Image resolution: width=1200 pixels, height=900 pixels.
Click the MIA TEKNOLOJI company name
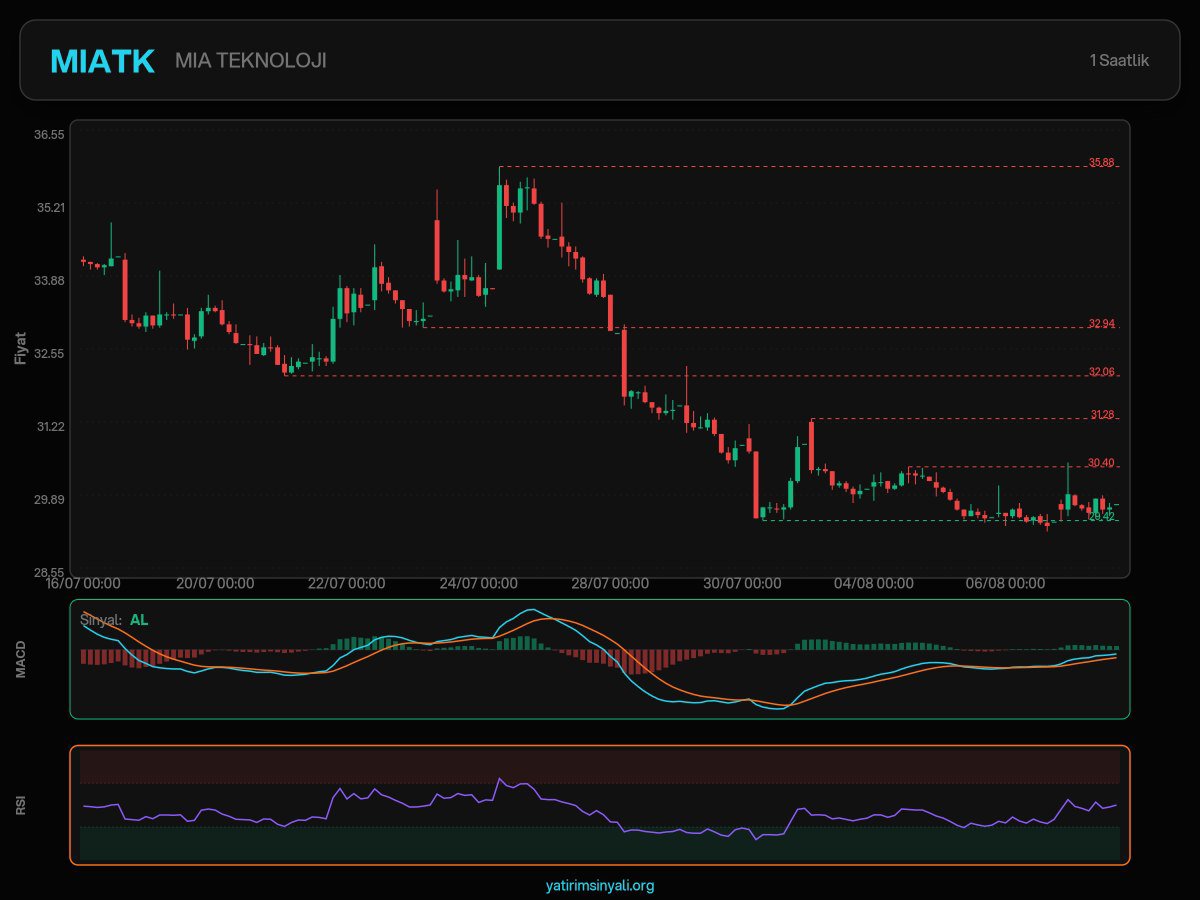pos(251,61)
